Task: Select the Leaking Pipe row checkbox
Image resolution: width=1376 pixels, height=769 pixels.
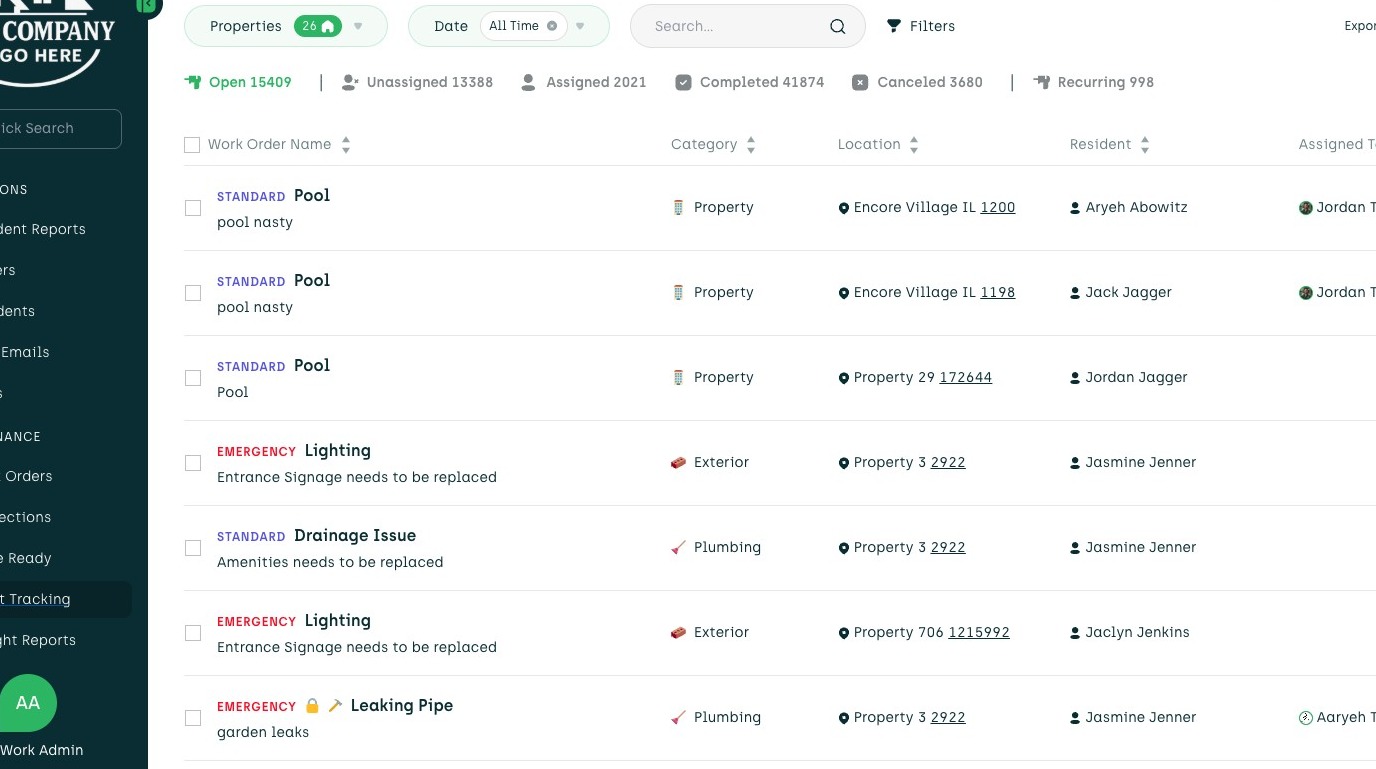Action: pyautogui.click(x=193, y=718)
